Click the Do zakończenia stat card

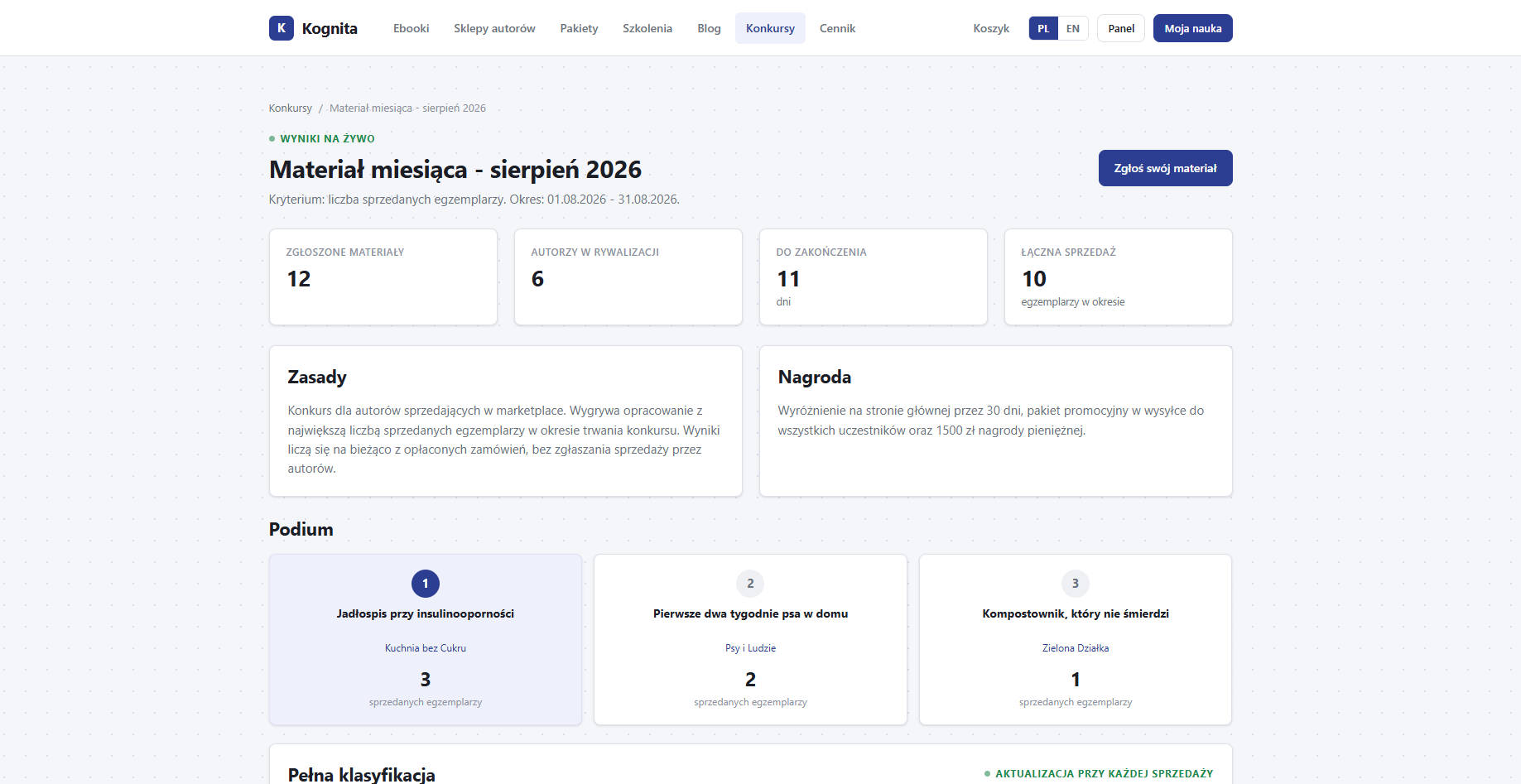pos(874,277)
